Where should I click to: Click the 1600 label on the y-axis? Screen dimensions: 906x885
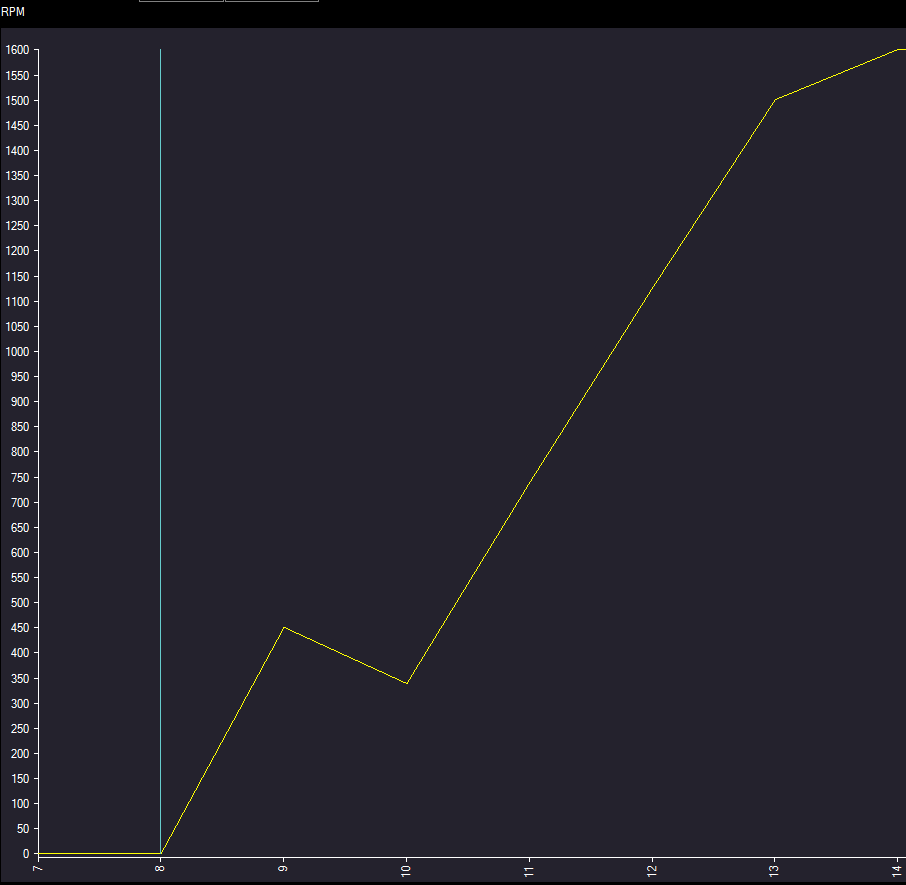(x=17, y=50)
